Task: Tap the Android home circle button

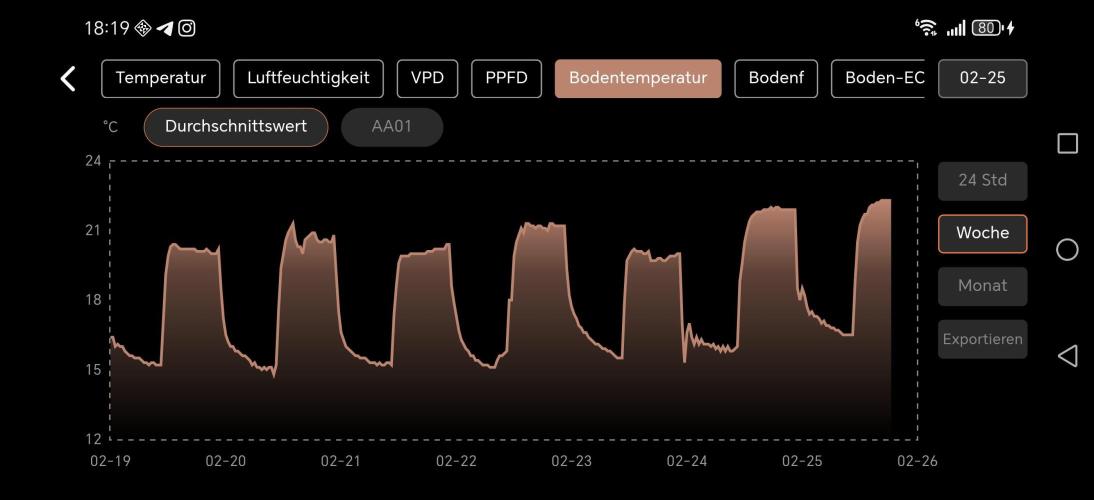Action: [1067, 249]
